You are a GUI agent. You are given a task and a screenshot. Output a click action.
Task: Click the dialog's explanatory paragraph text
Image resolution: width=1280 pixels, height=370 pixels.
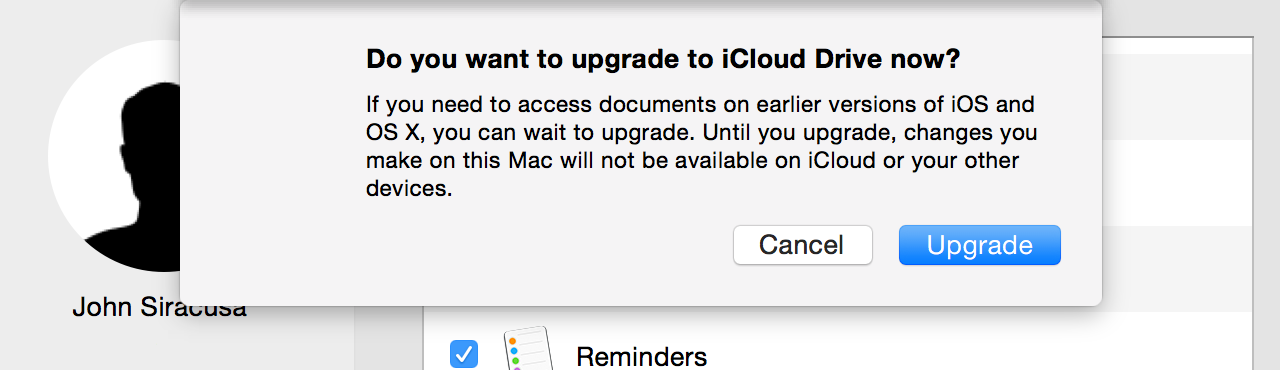pyautogui.click(x=701, y=146)
